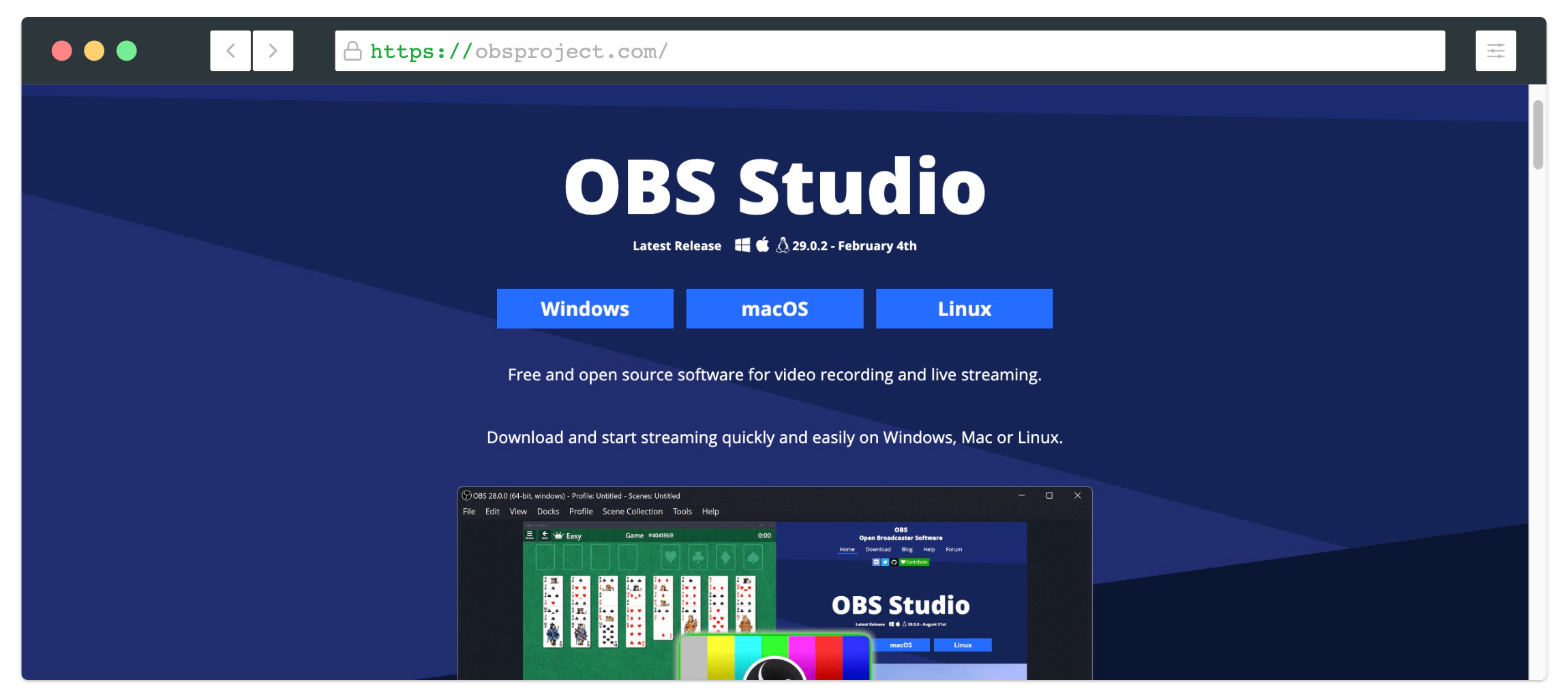Click the Windows logo beside Latest Release
This screenshot has height=697, width=1568.
[742, 245]
